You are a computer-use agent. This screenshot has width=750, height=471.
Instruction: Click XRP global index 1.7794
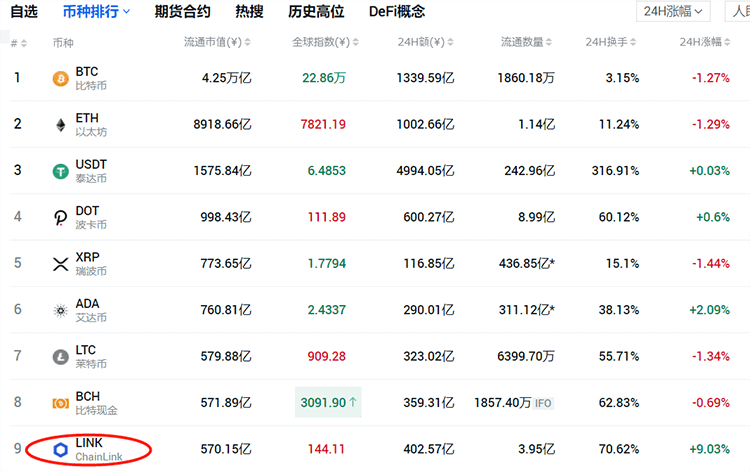click(326, 263)
